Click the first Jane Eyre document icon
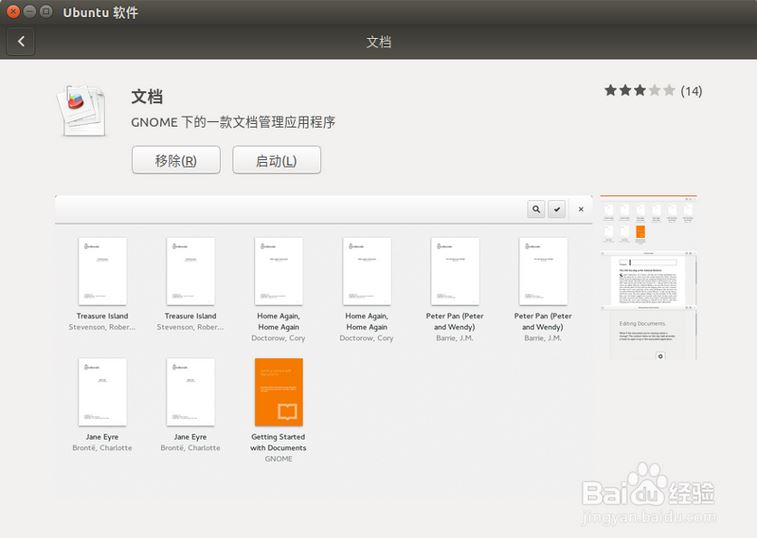 pos(103,392)
